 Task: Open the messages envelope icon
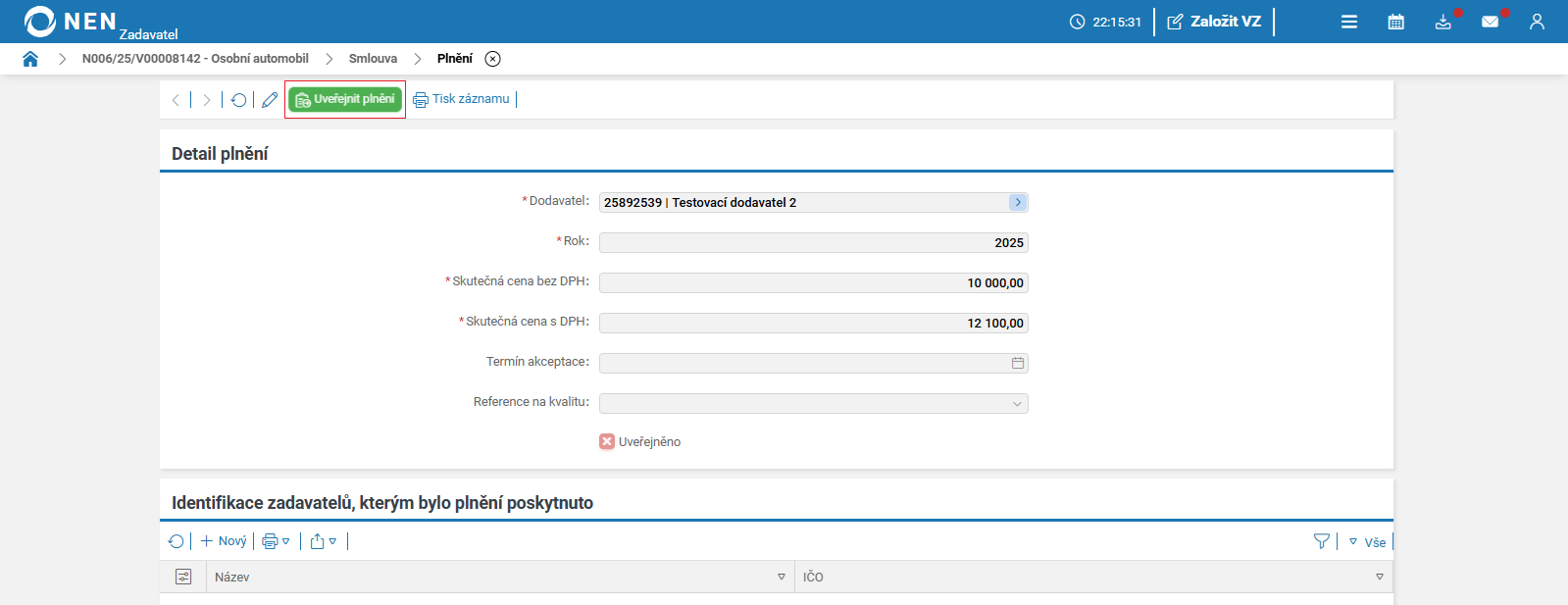[x=1491, y=22]
